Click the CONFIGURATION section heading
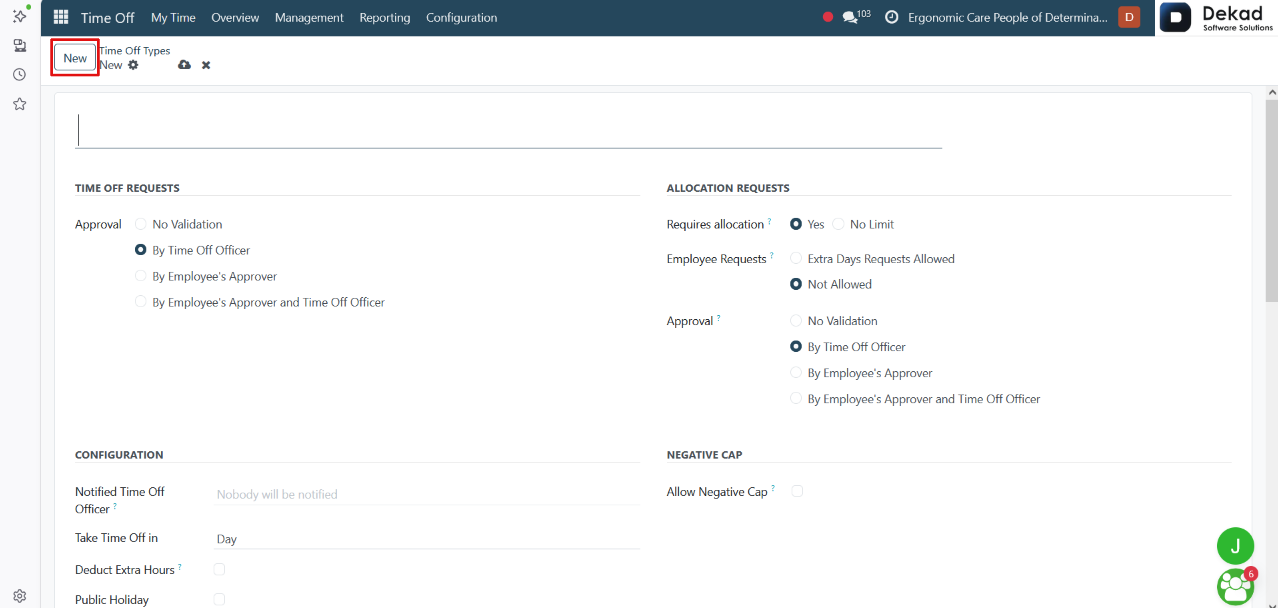This screenshot has height=608, width=1278. click(x=119, y=455)
